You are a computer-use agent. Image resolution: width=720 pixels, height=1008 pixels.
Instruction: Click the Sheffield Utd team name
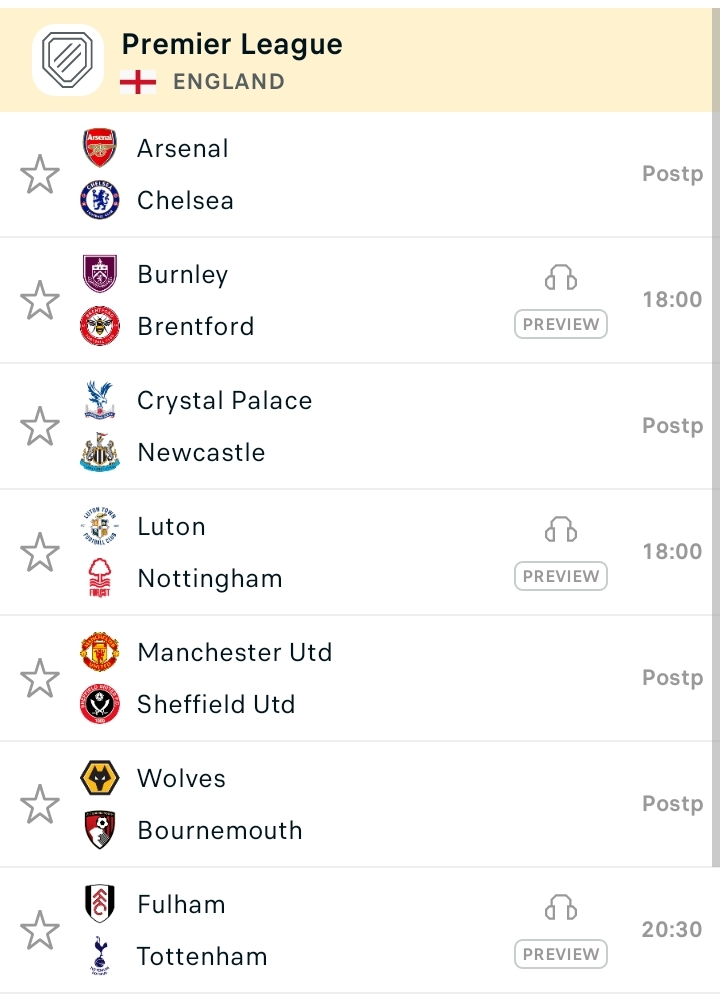[216, 704]
